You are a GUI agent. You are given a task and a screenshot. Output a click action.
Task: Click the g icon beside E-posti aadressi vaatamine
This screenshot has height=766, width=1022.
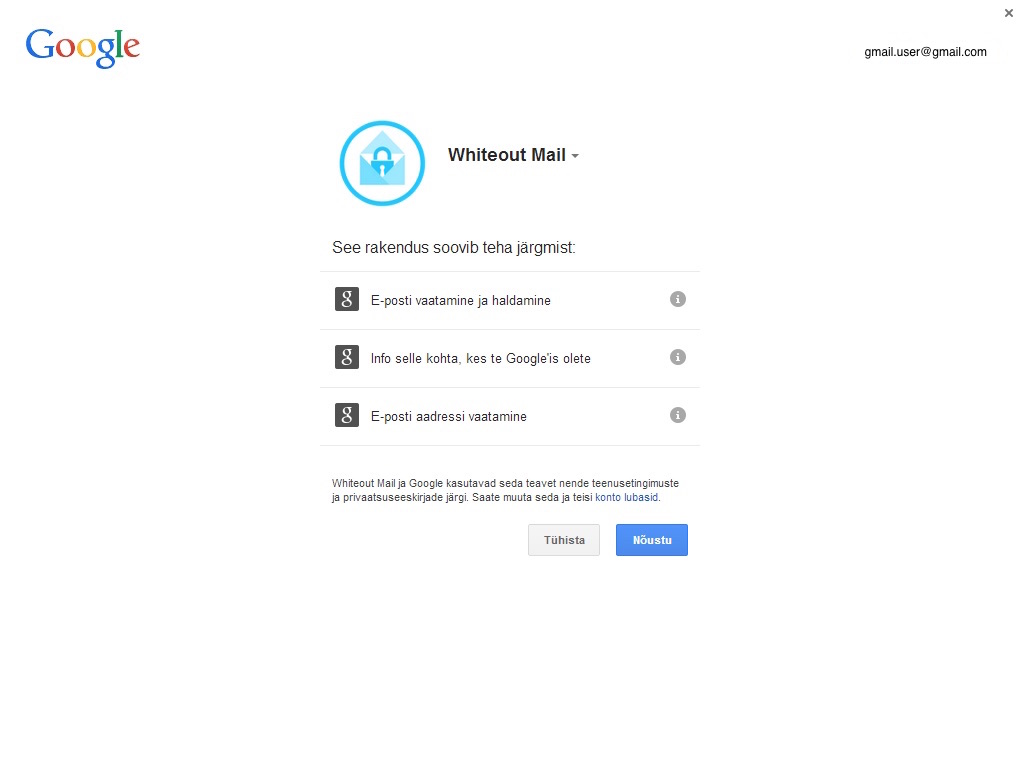pos(347,415)
